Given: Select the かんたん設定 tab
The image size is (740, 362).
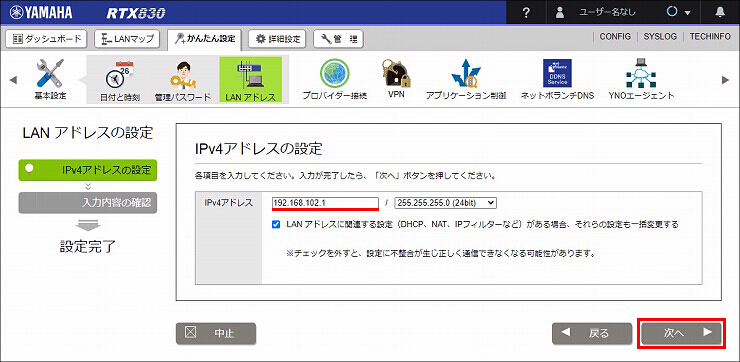Looking at the screenshot, I should pos(204,39).
